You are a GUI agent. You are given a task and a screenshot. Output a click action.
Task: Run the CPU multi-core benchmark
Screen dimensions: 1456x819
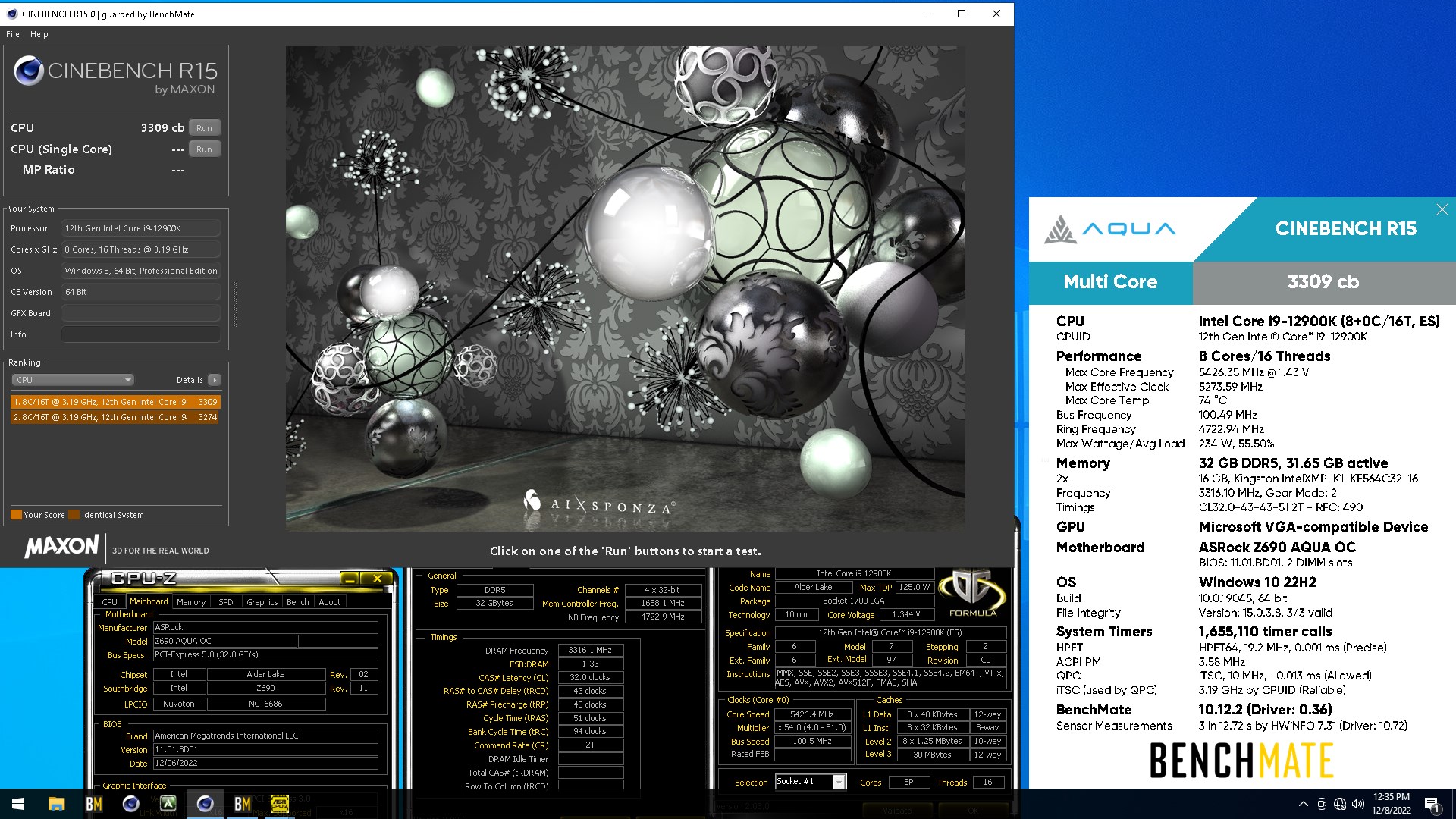[204, 128]
